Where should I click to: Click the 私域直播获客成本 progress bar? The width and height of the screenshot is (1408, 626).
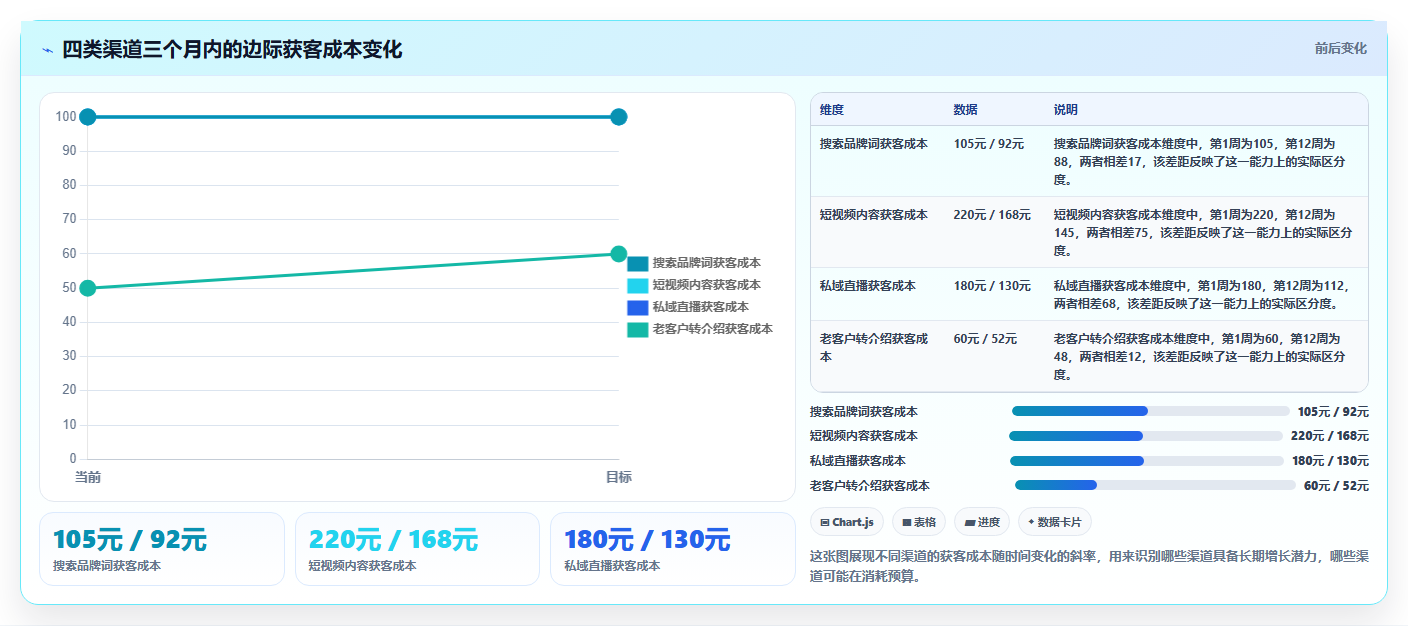point(1146,461)
